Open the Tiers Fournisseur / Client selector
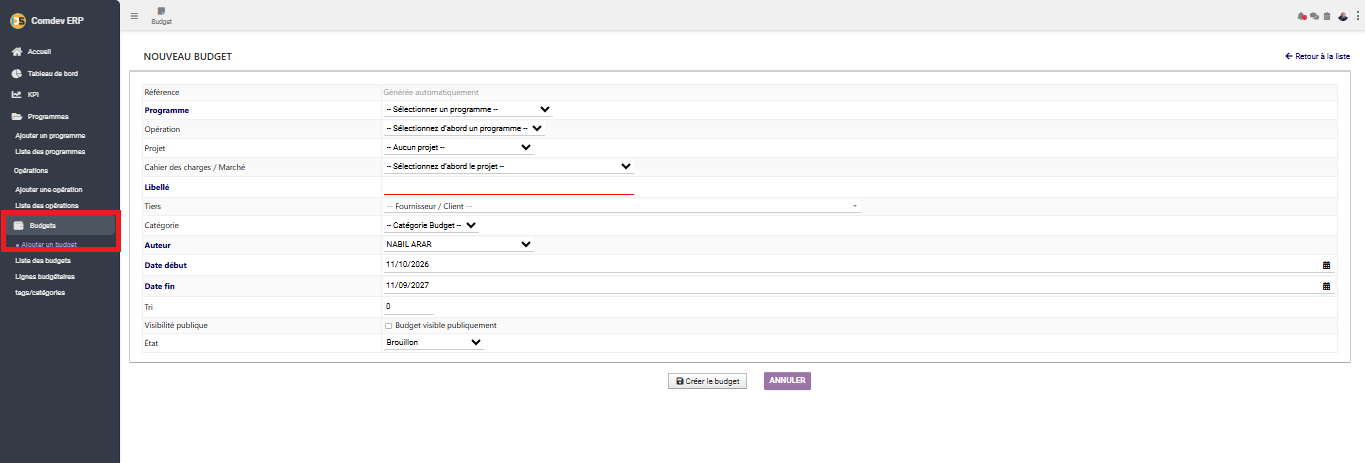The height and width of the screenshot is (463, 1365). 622,206
